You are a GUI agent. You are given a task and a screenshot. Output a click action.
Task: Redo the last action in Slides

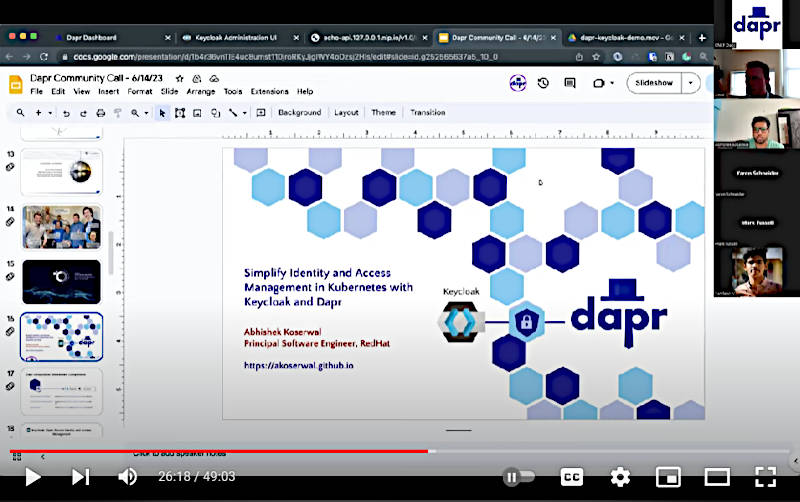coord(83,113)
